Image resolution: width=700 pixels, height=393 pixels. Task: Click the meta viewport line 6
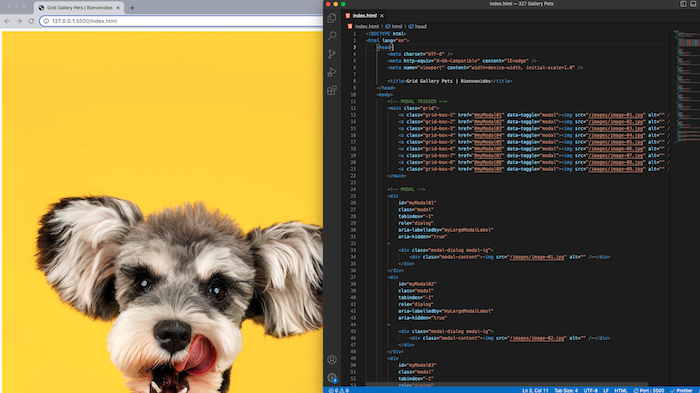[x=485, y=68]
